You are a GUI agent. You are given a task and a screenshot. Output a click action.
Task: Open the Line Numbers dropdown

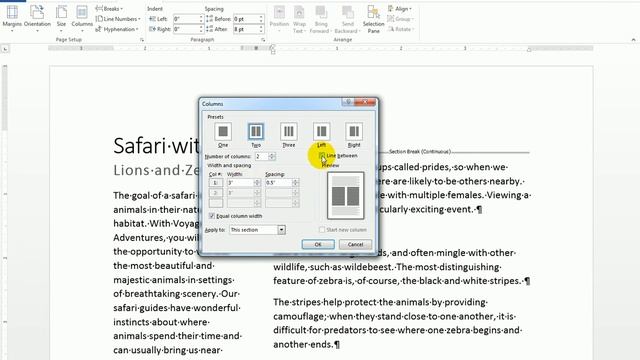click(118, 19)
